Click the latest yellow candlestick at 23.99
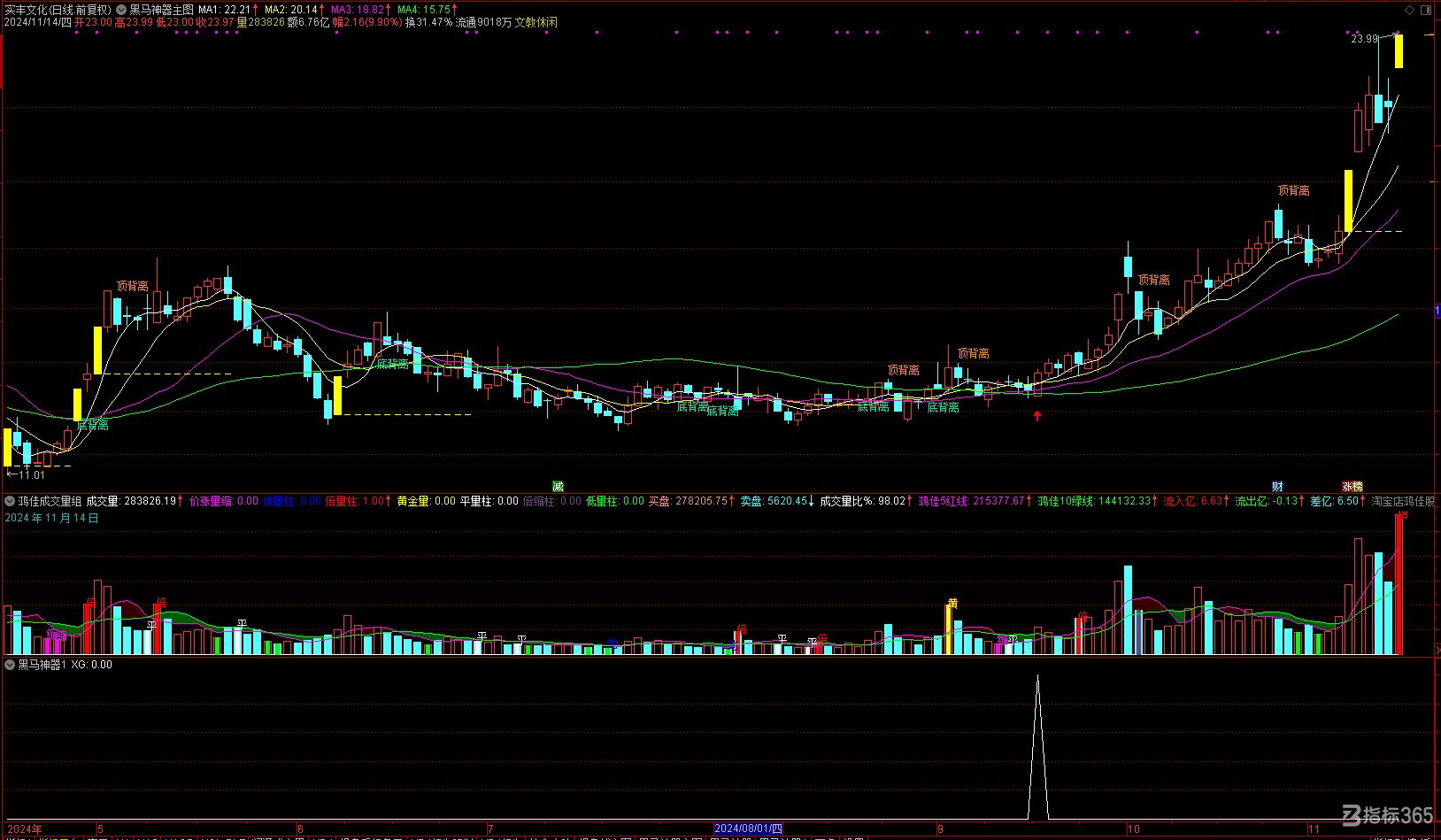This screenshot has height=840, width=1441. coord(1399,51)
